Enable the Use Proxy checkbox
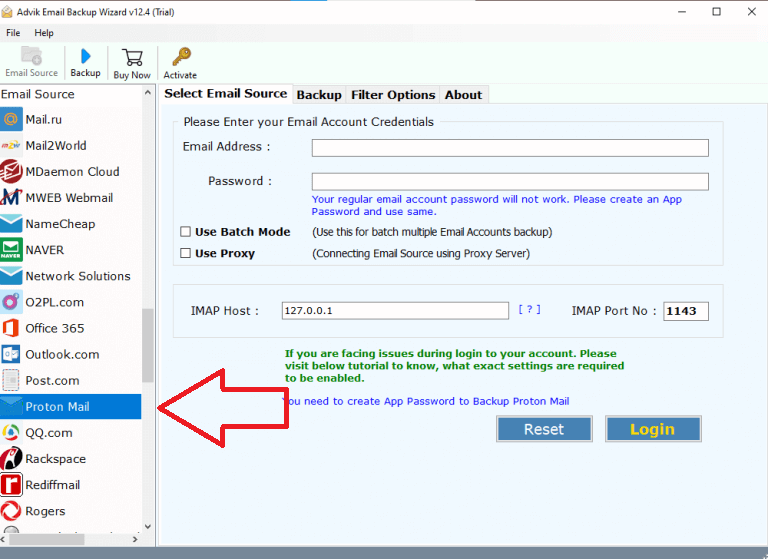Viewport: 768px width, 559px height. (x=185, y=253)
